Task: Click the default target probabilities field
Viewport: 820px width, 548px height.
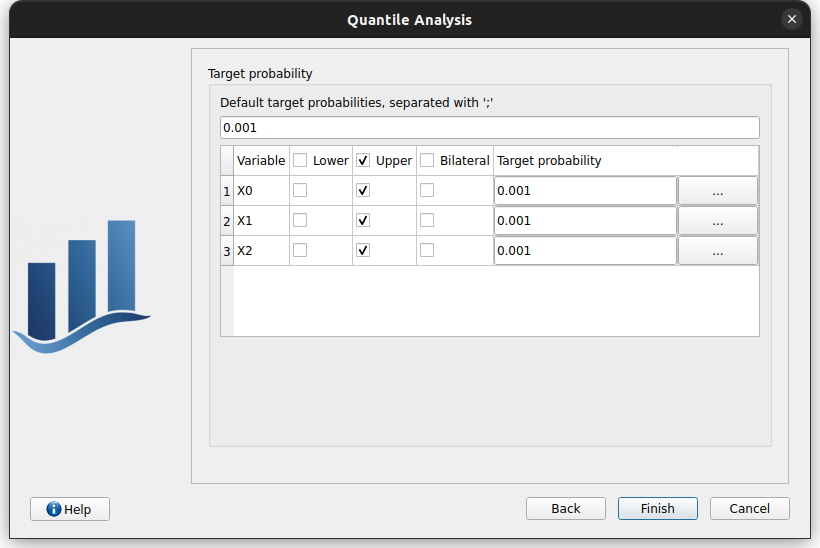Action: click(489, 128)
